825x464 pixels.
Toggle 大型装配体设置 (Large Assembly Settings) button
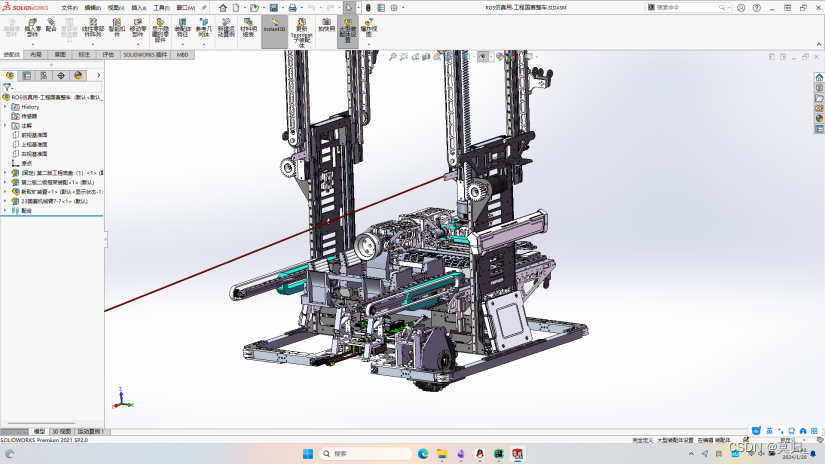pyautogui.click(x=348, y=32)
